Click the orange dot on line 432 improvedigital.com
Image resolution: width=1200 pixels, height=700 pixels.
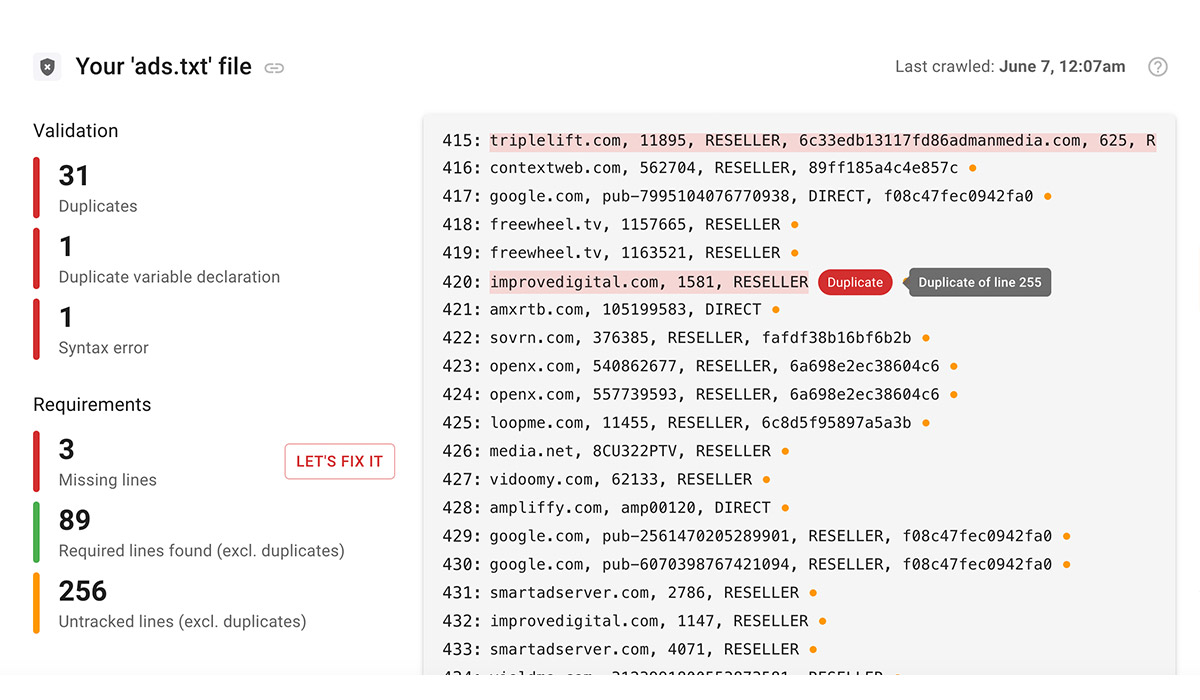[x=823, y=622]
